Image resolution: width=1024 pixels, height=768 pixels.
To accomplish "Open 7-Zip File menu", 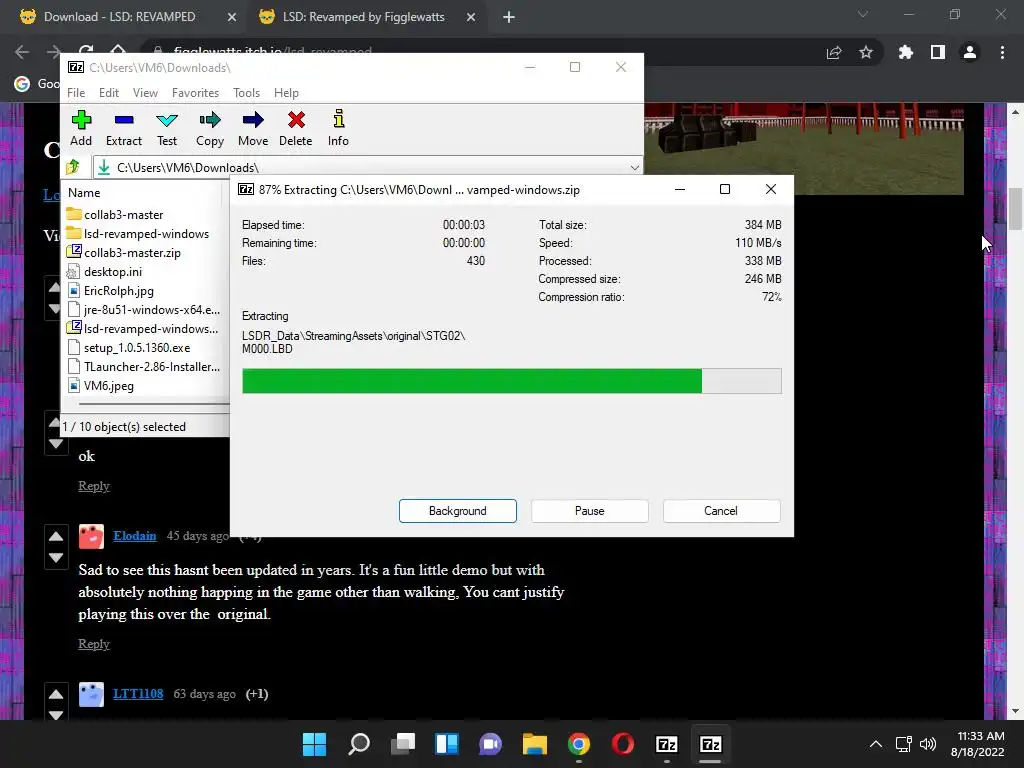I will point(76,93).
